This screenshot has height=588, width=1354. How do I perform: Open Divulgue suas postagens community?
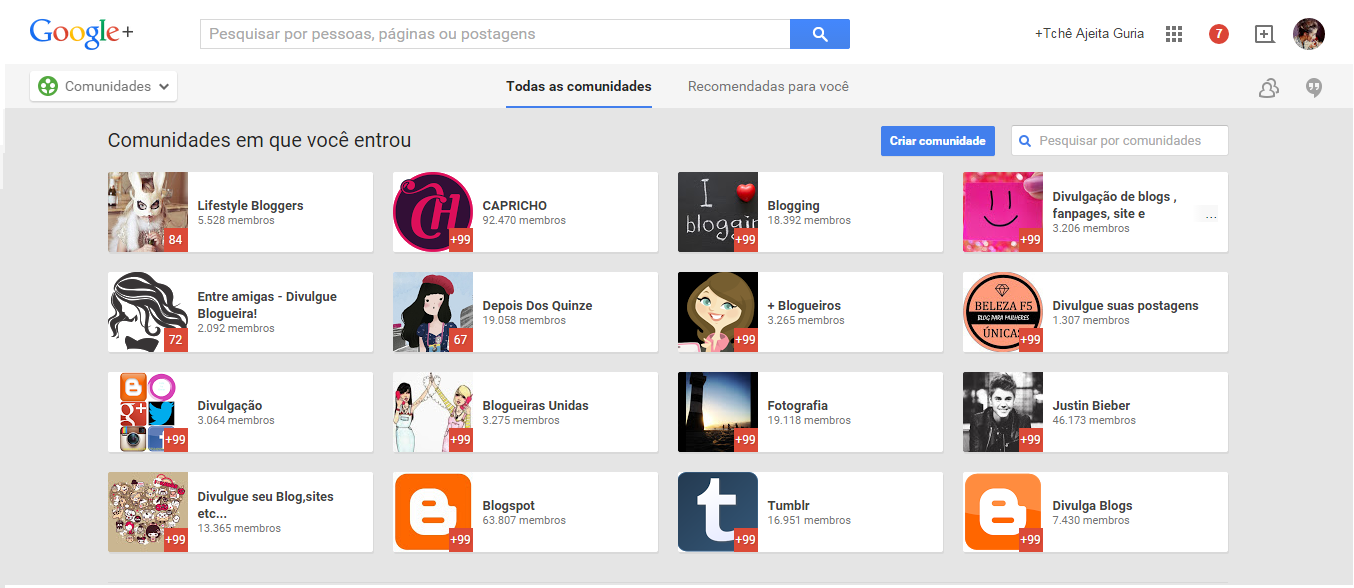tap(1125, 305)
